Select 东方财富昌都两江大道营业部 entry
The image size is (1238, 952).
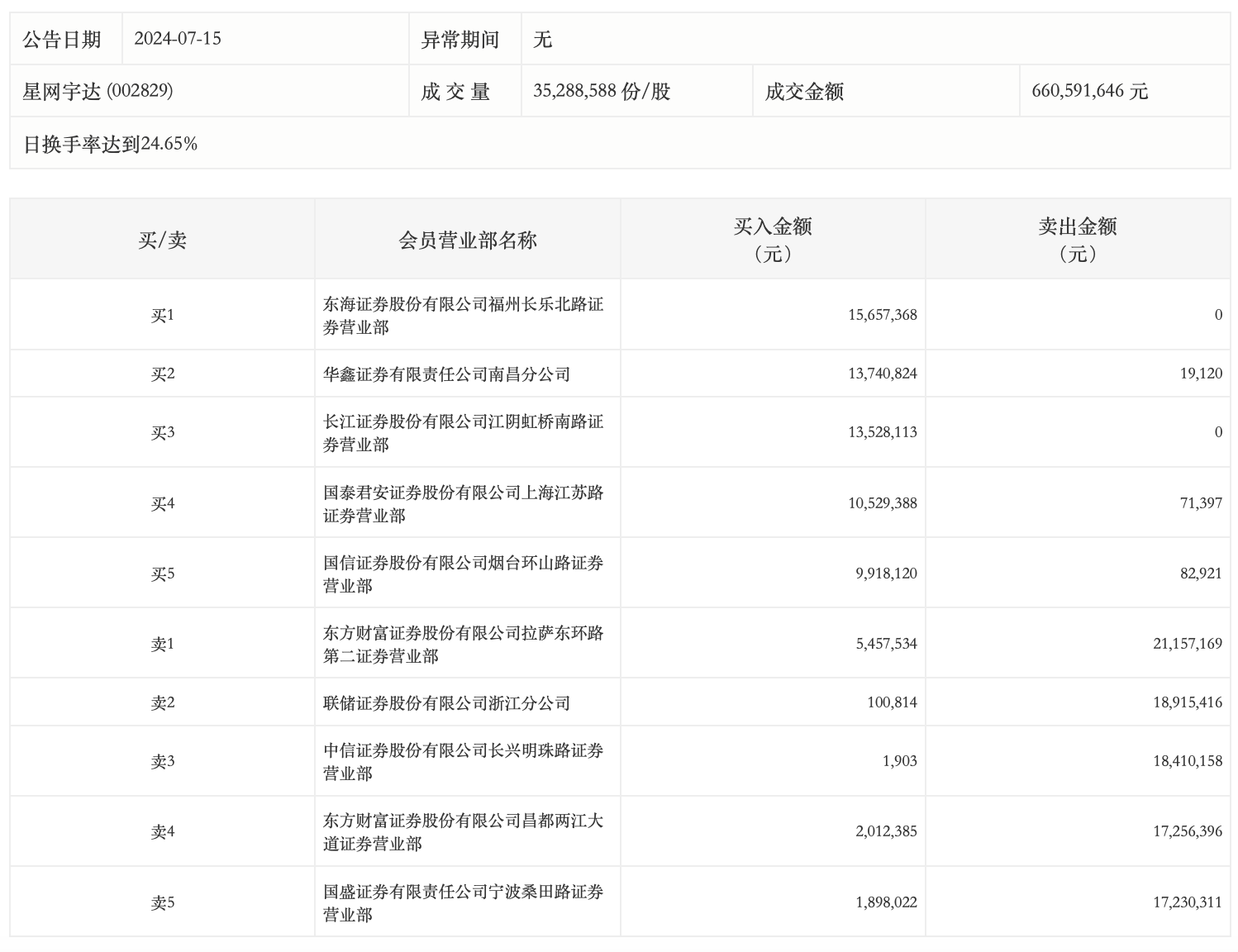tap(464, 832)
